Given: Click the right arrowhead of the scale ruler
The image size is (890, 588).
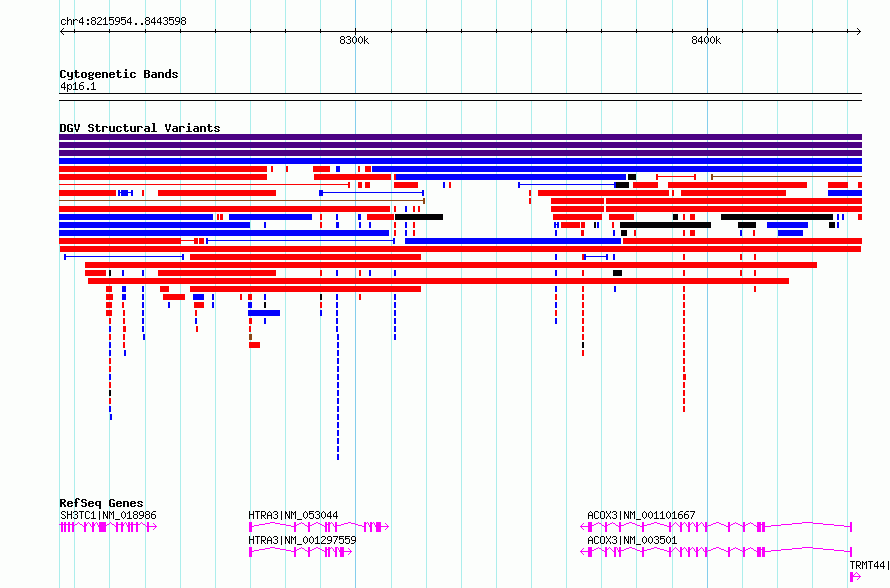Looking at the screenshot, I should point(859,32).
